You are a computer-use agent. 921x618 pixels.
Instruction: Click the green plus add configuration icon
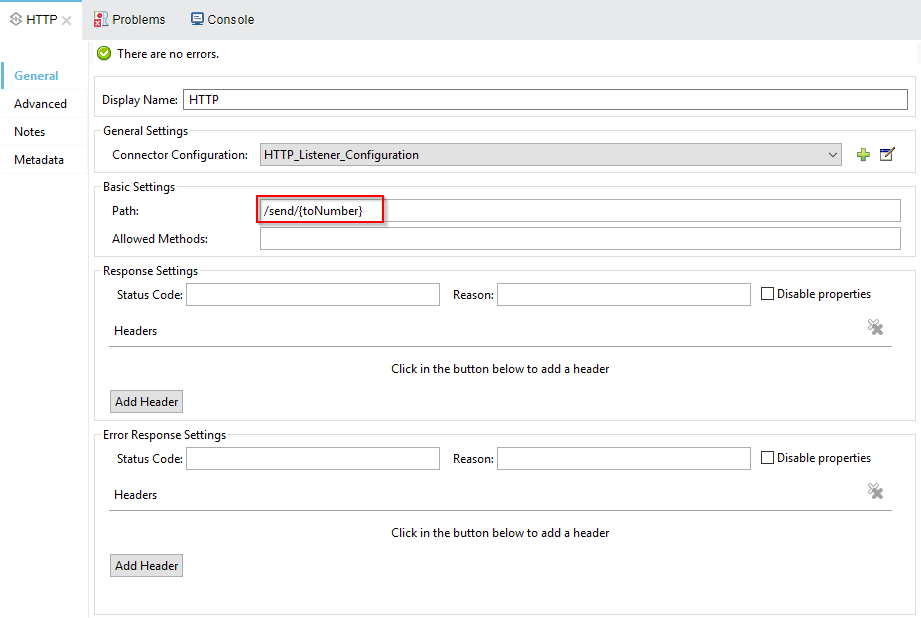(x=863, y=155)
